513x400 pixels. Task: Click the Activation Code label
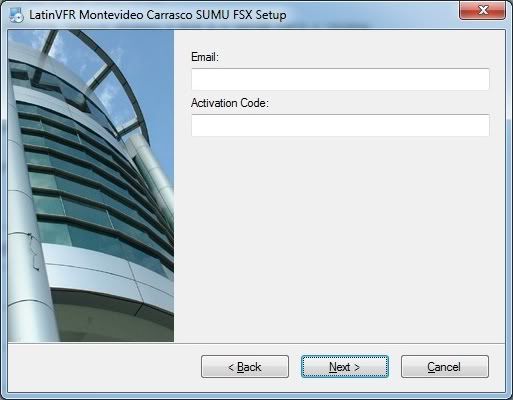pos(230,103)
